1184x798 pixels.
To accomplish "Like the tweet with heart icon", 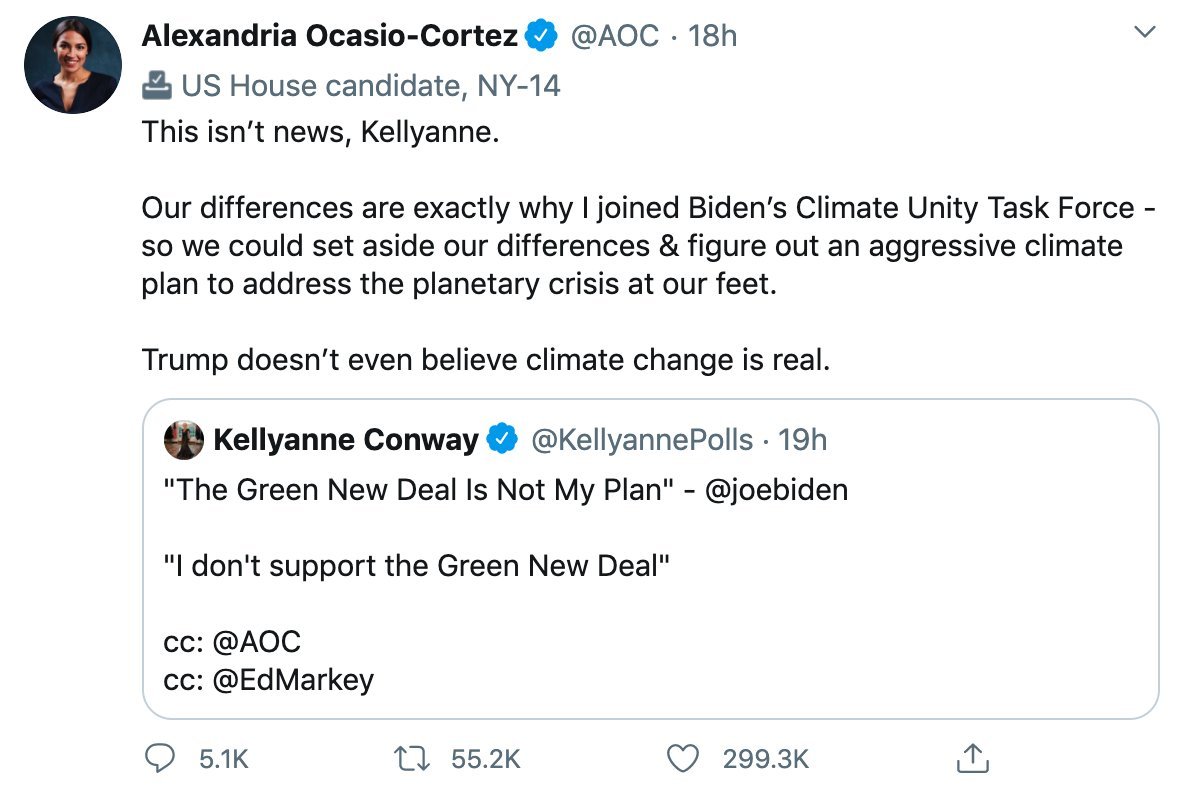I will click(683, 759).
